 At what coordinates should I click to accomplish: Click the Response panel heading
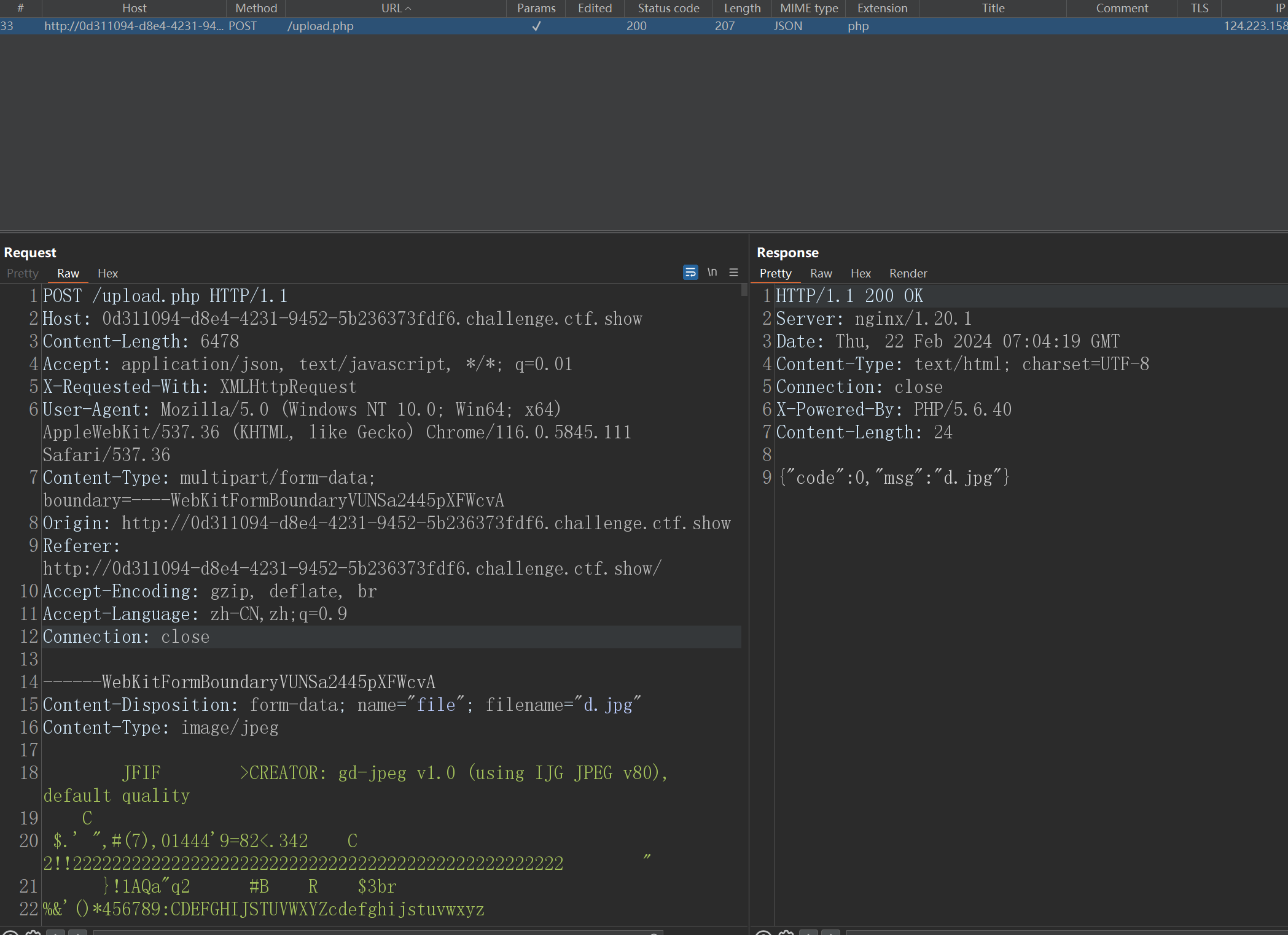point(787,252)
